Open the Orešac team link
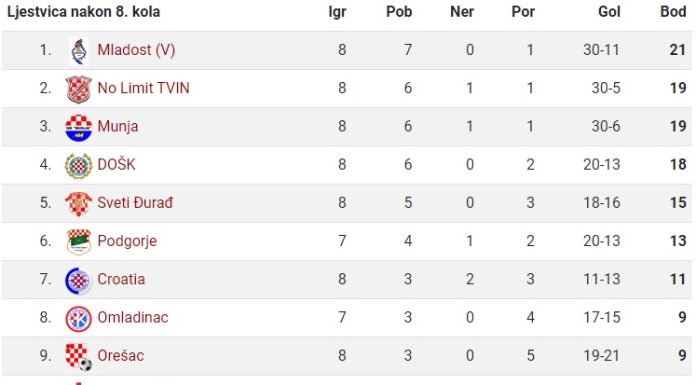Viewport: 696px width, 385px height. point(121,356)
